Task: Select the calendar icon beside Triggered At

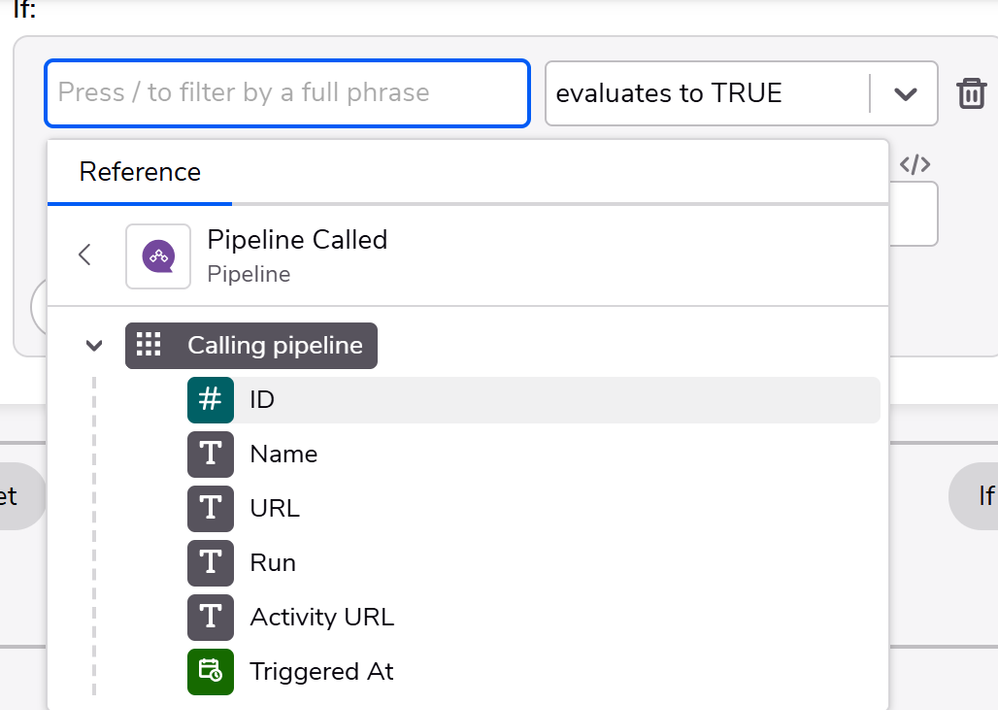Action: [211, 672]
